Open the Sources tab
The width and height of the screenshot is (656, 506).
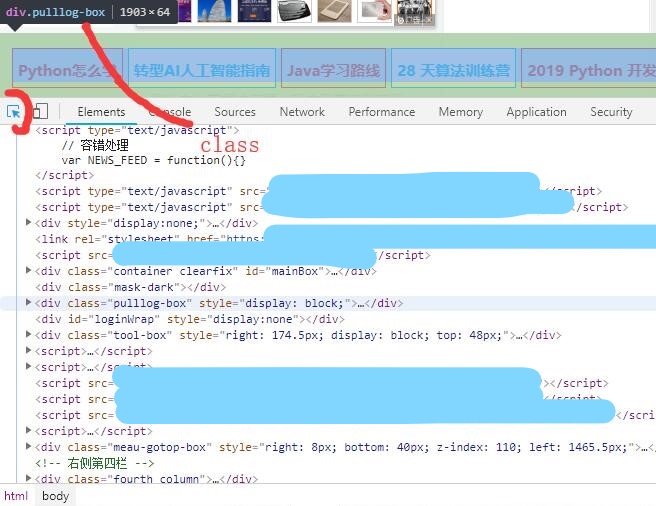[235, 112]
